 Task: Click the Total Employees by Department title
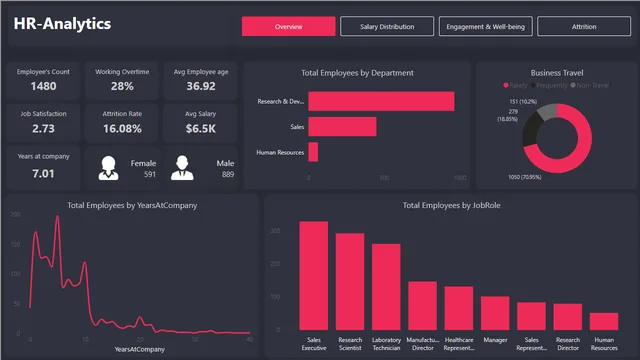pos(357,73)
